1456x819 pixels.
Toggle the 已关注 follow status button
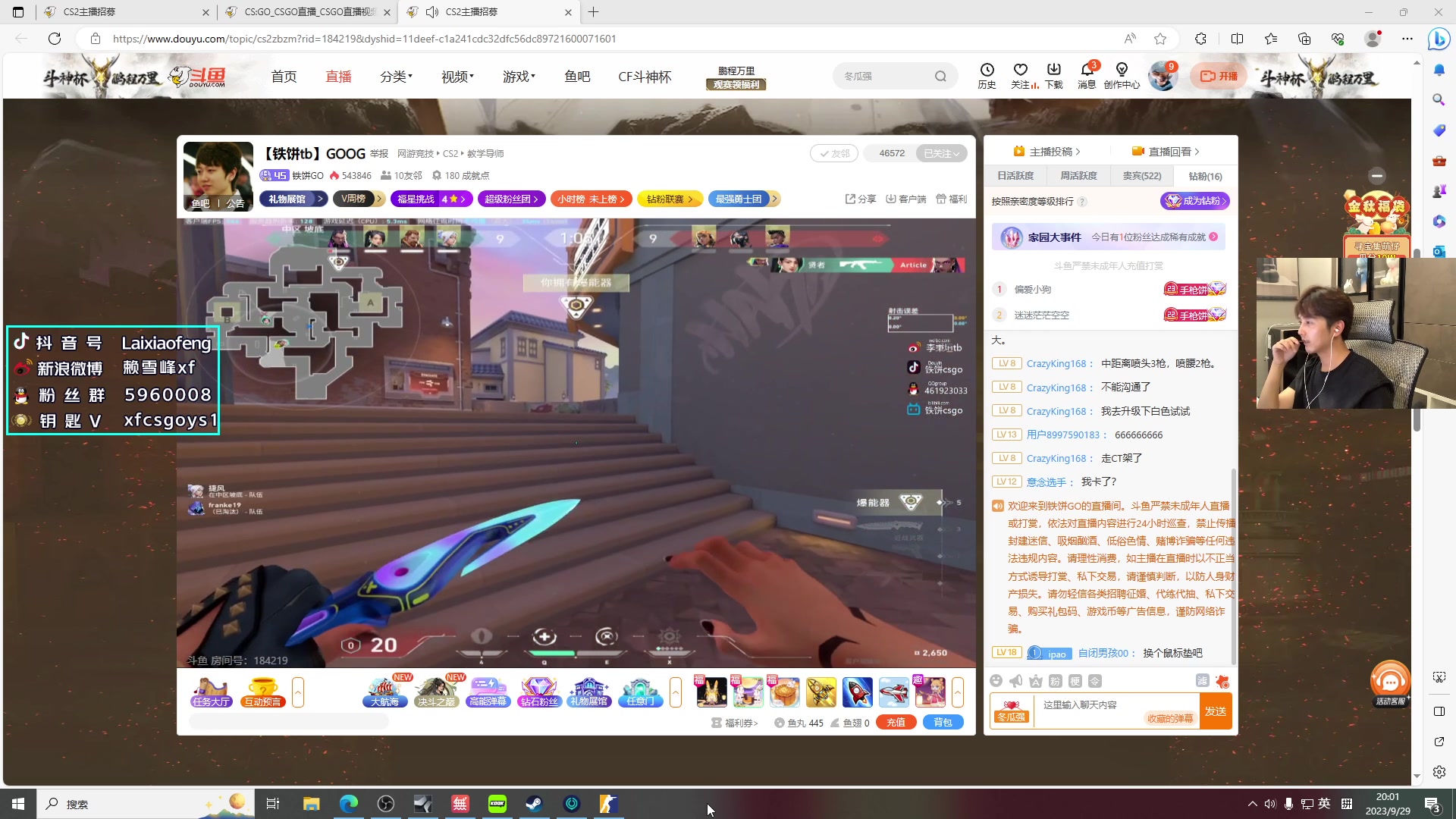pyautogui.click(x=941, y=153)
